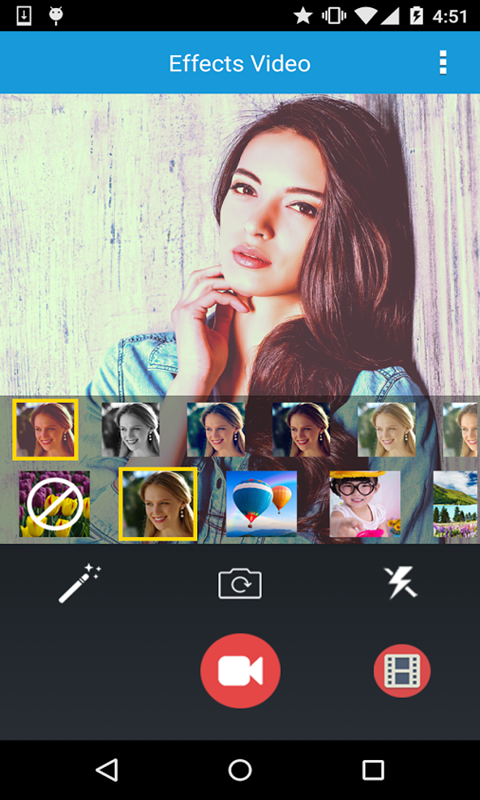Select the hot air balloon background
Viewport: 480px width, 800px height.
(261, 504)
